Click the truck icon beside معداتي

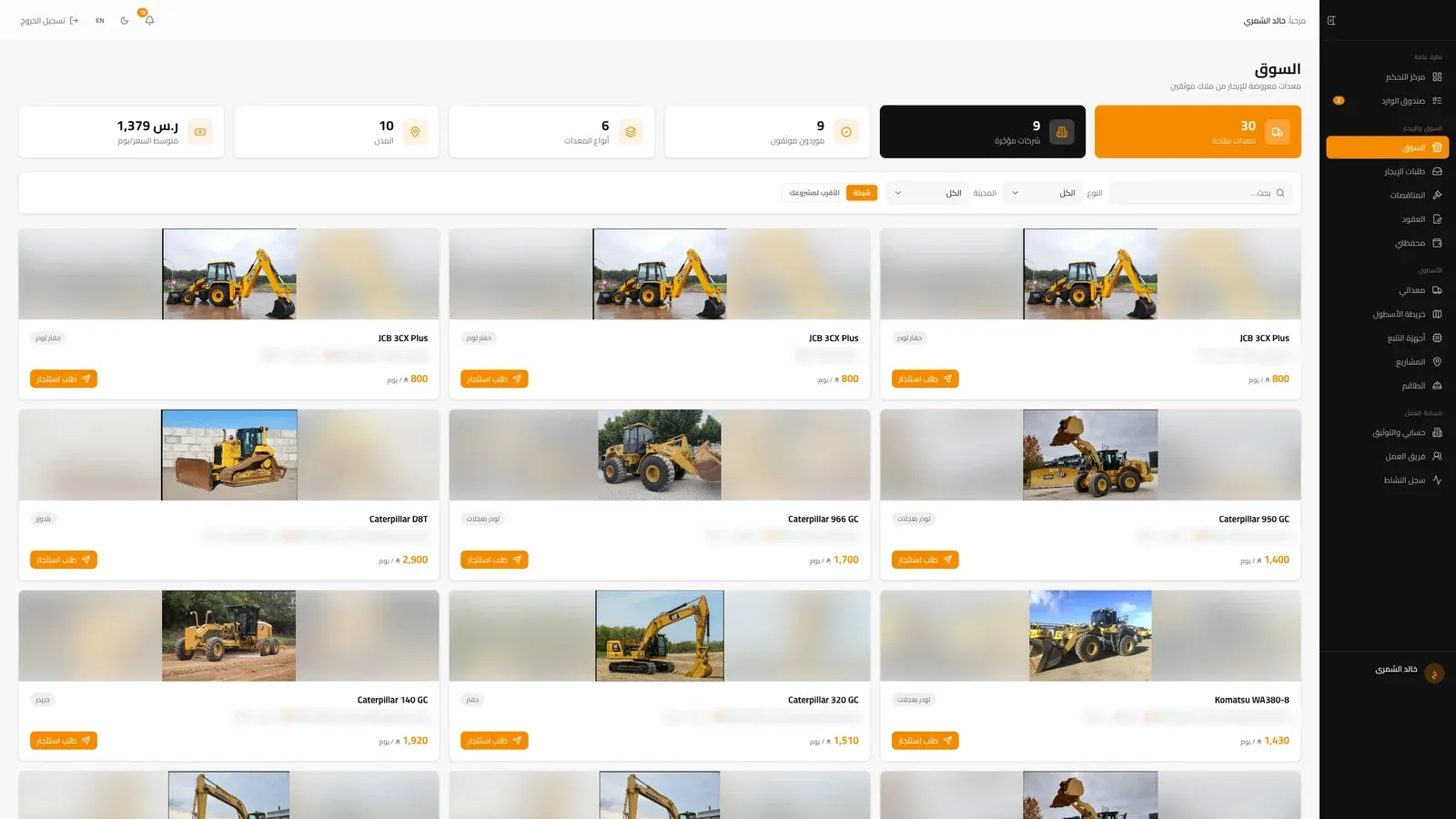click(x=1437, y=290)
